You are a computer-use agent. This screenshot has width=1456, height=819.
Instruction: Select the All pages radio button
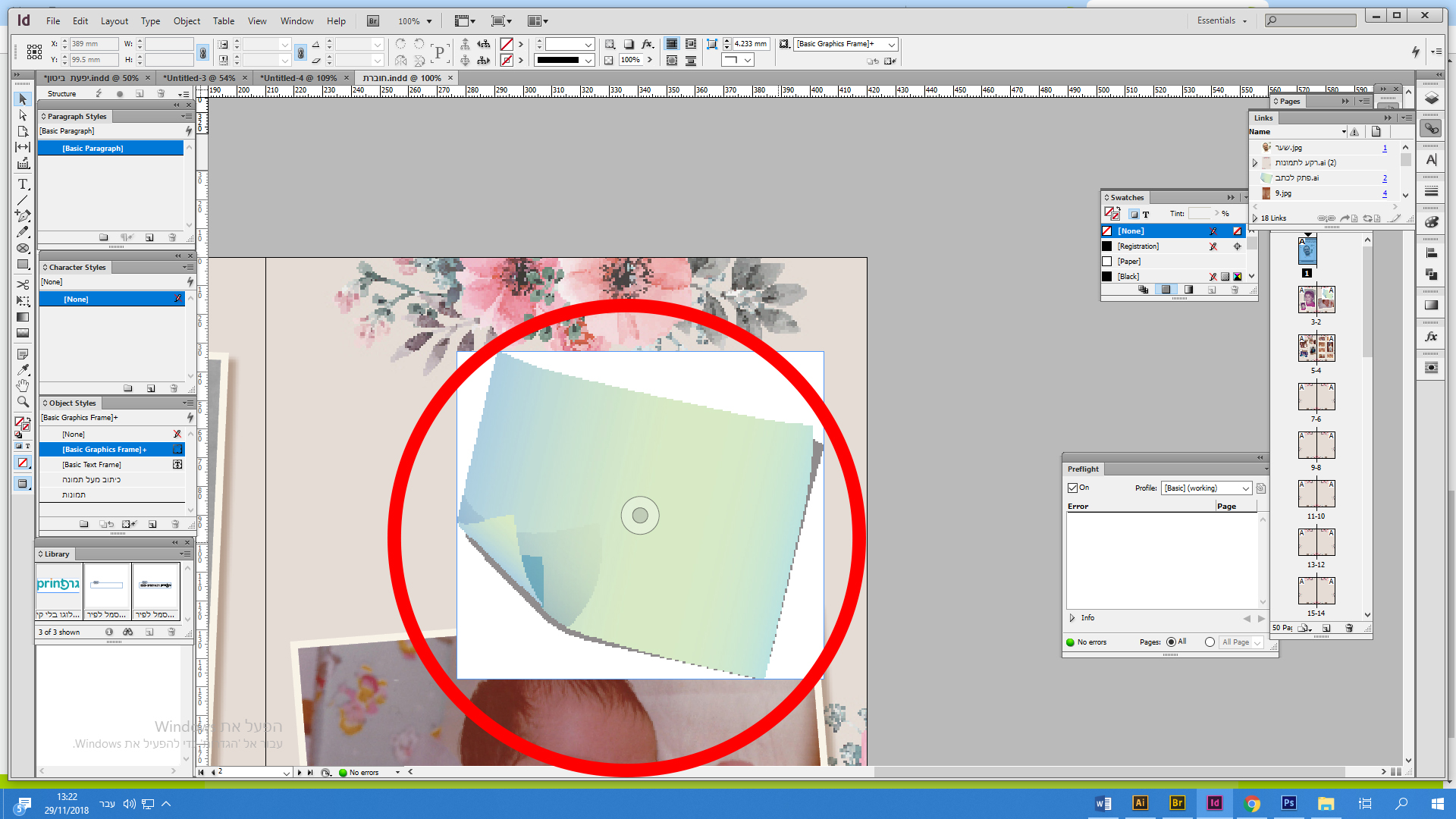tap(1171, 642)
